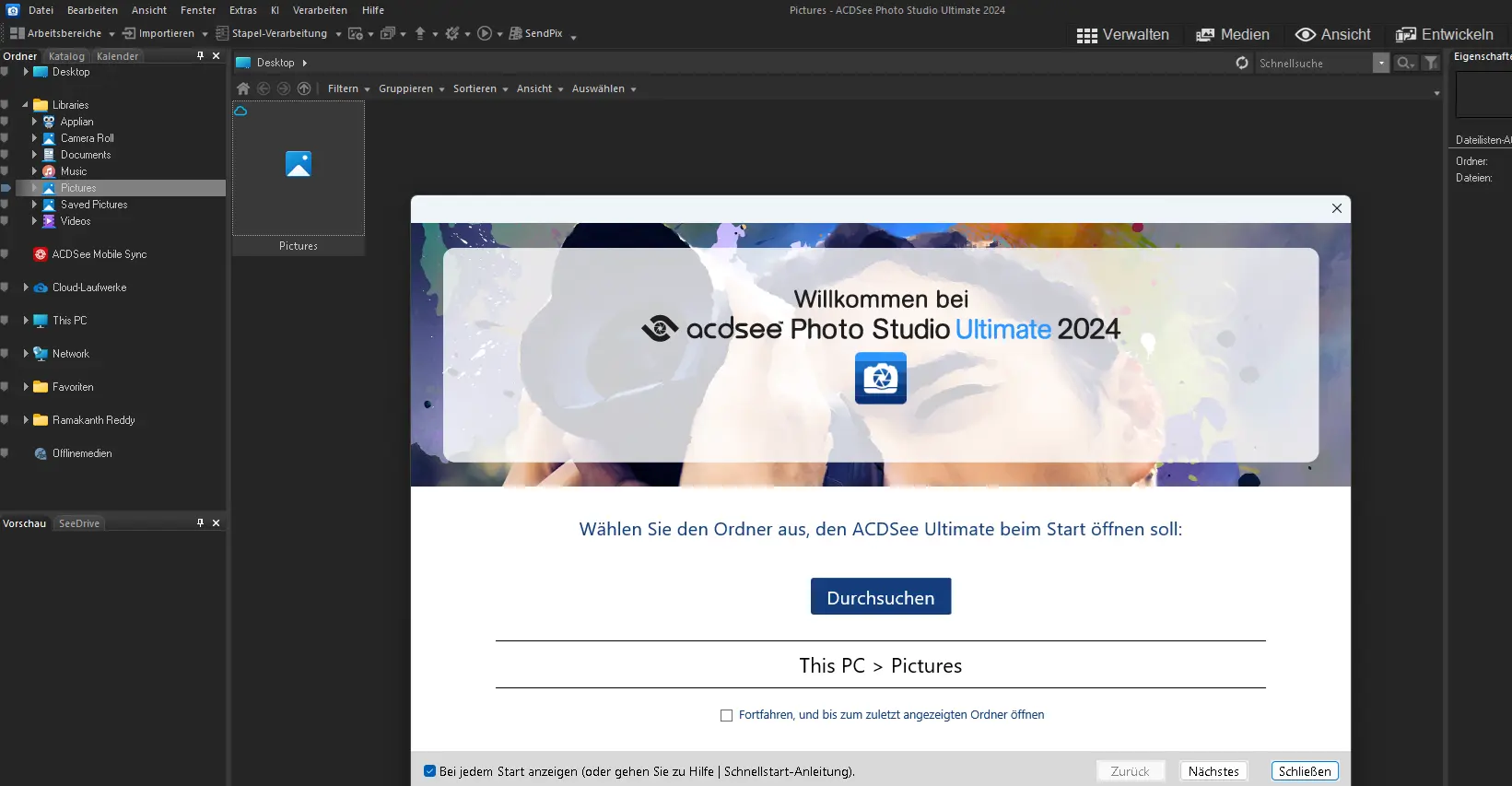The width and height of the screenshot is (1512, 786).
Task: Toggle Easy-Select marker for ACDSee Mobile Sync
Action: coord(5,254)
